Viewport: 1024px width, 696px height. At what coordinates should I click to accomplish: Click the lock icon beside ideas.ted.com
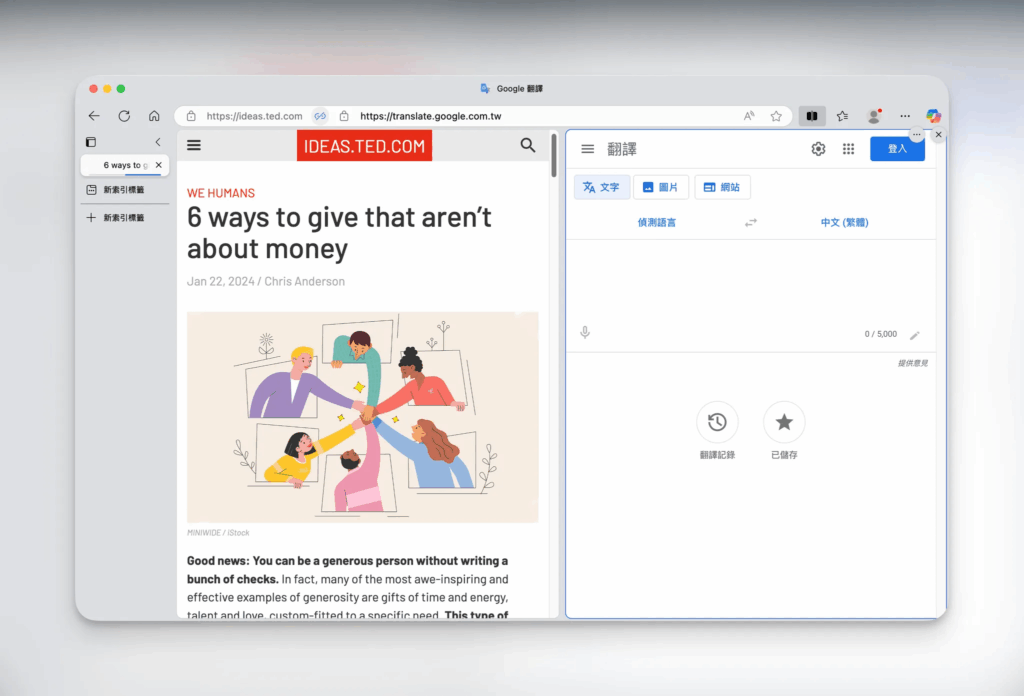tap(191, 116)
